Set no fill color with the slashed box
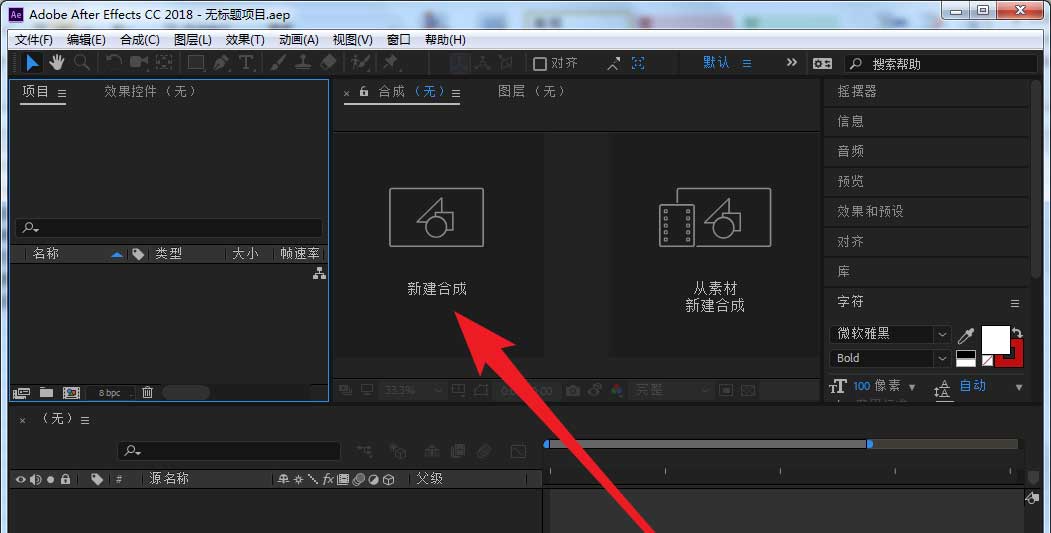The width and height of the screenshot is (1051, 533). (987, 361)
